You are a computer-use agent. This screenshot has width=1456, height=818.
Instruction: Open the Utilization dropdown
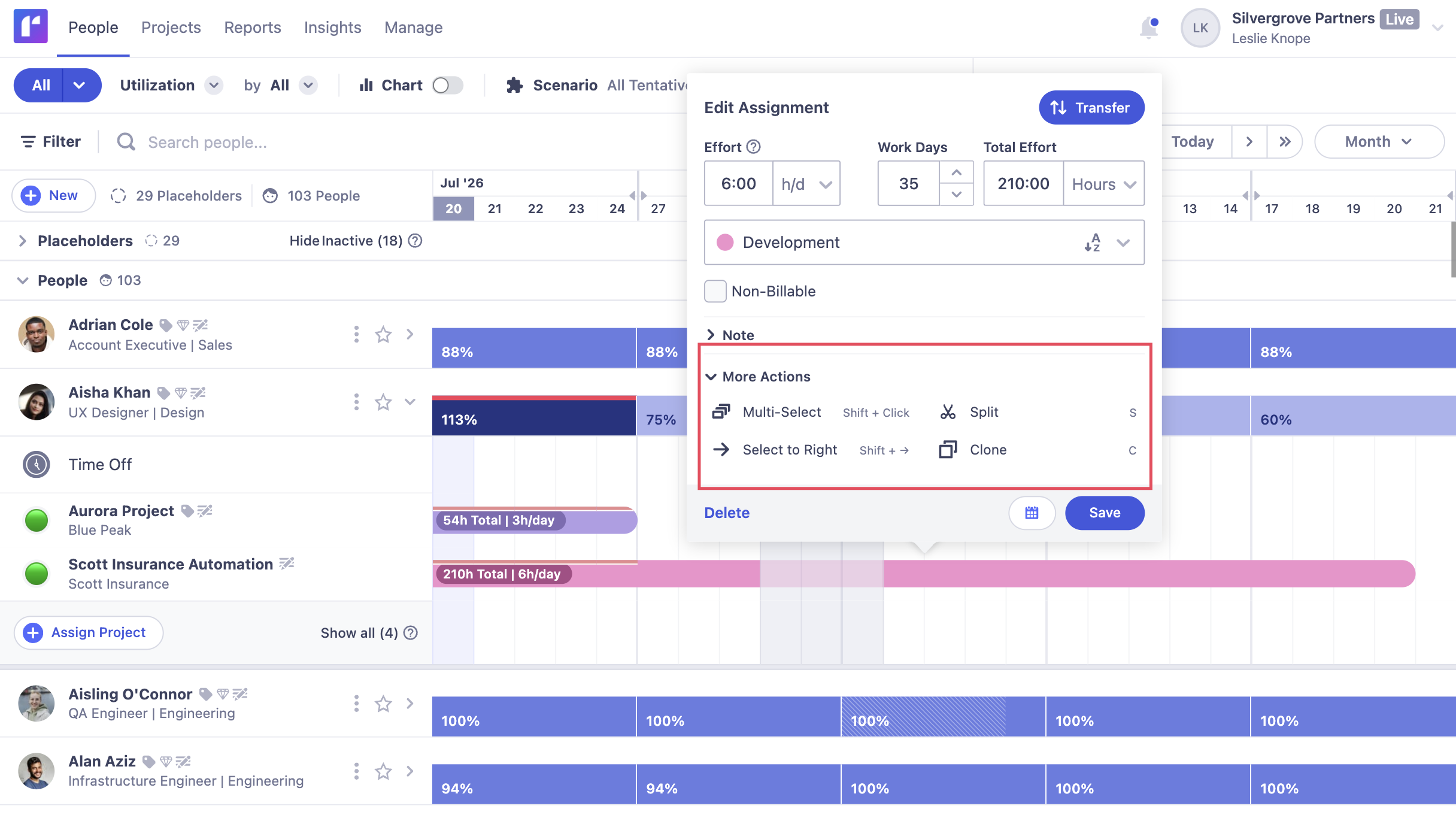pyautogui.click(x=214, y=85)
